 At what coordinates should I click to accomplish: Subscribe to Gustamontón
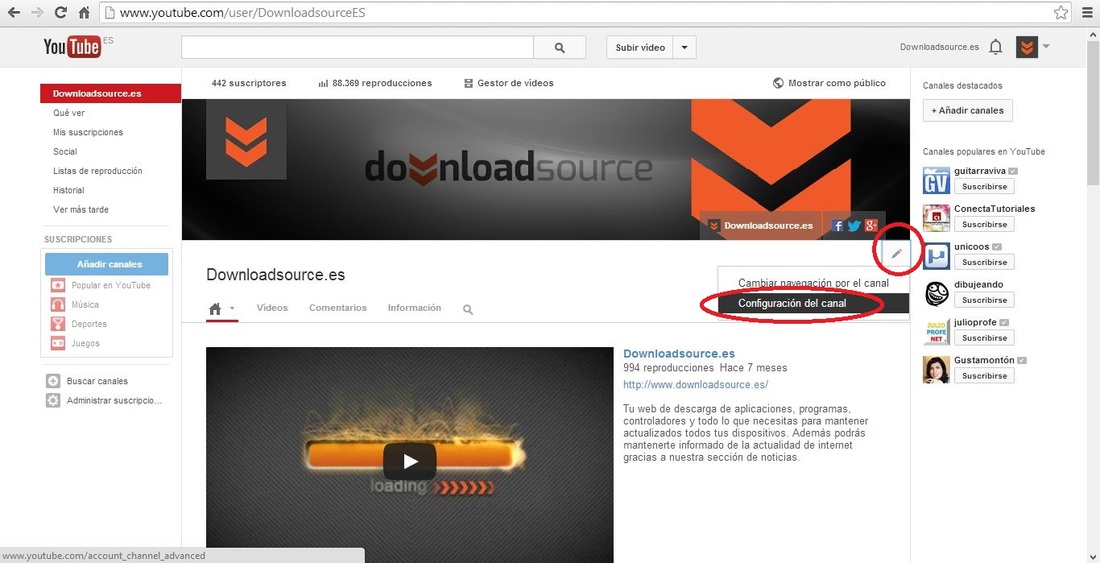pos(984,376)
